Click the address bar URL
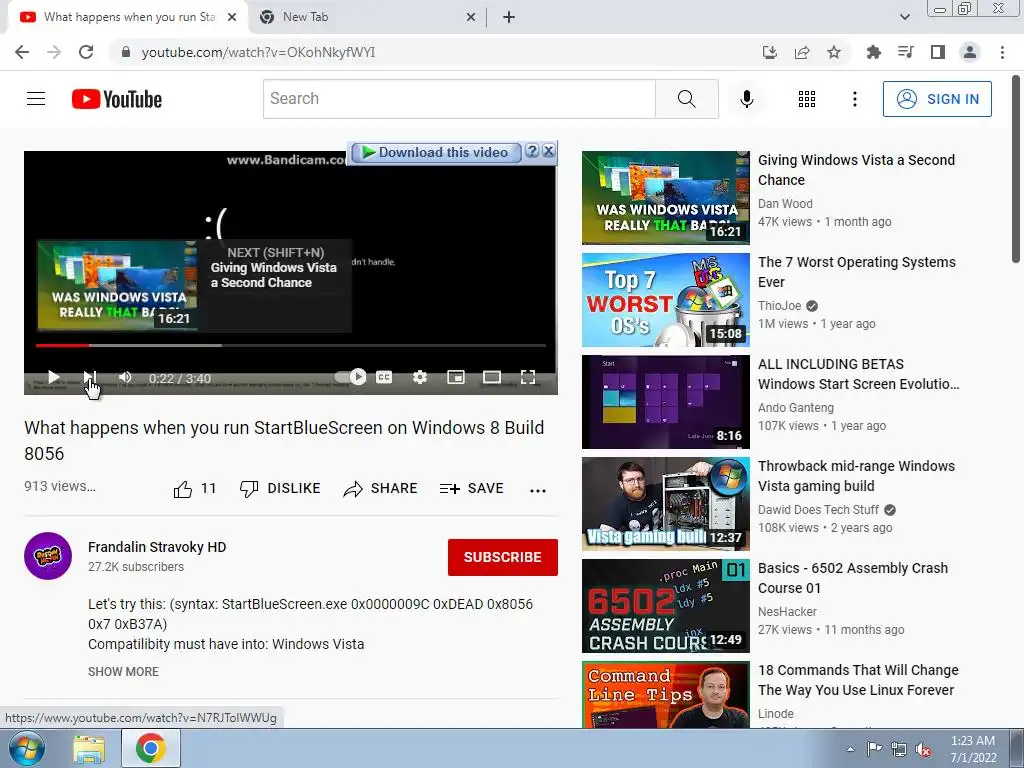This screenshot has height=768, width=1024. (258, 52)
